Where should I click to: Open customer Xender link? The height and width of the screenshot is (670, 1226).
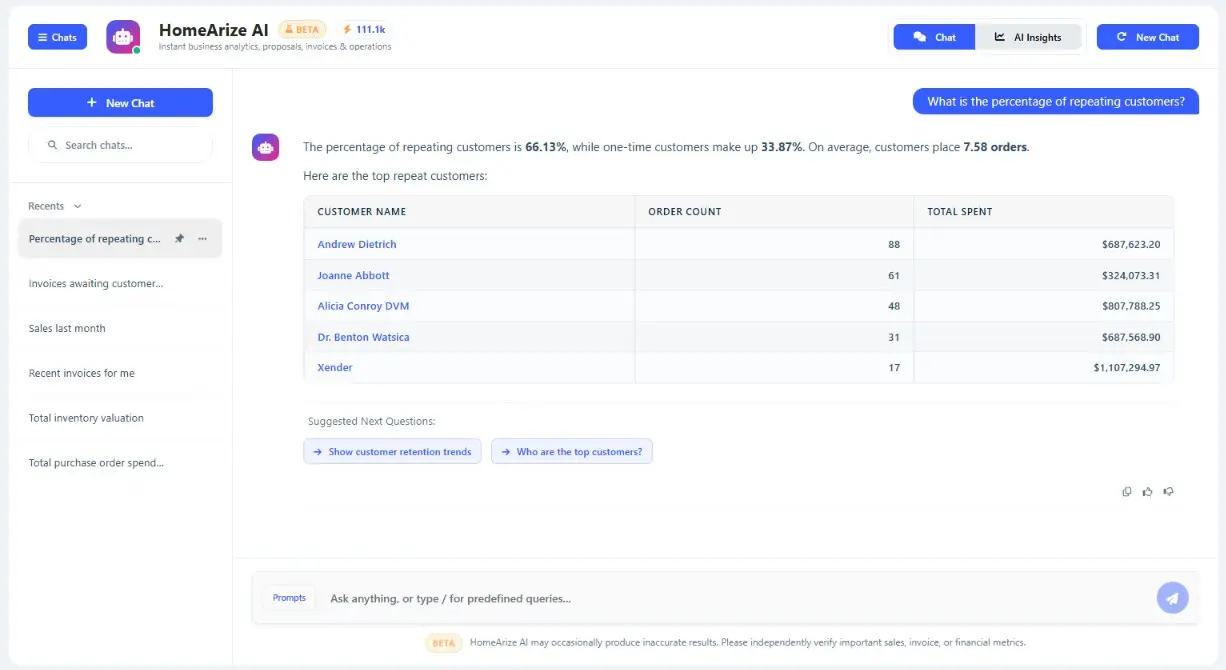pyautogui.click(x=335, y=368)
